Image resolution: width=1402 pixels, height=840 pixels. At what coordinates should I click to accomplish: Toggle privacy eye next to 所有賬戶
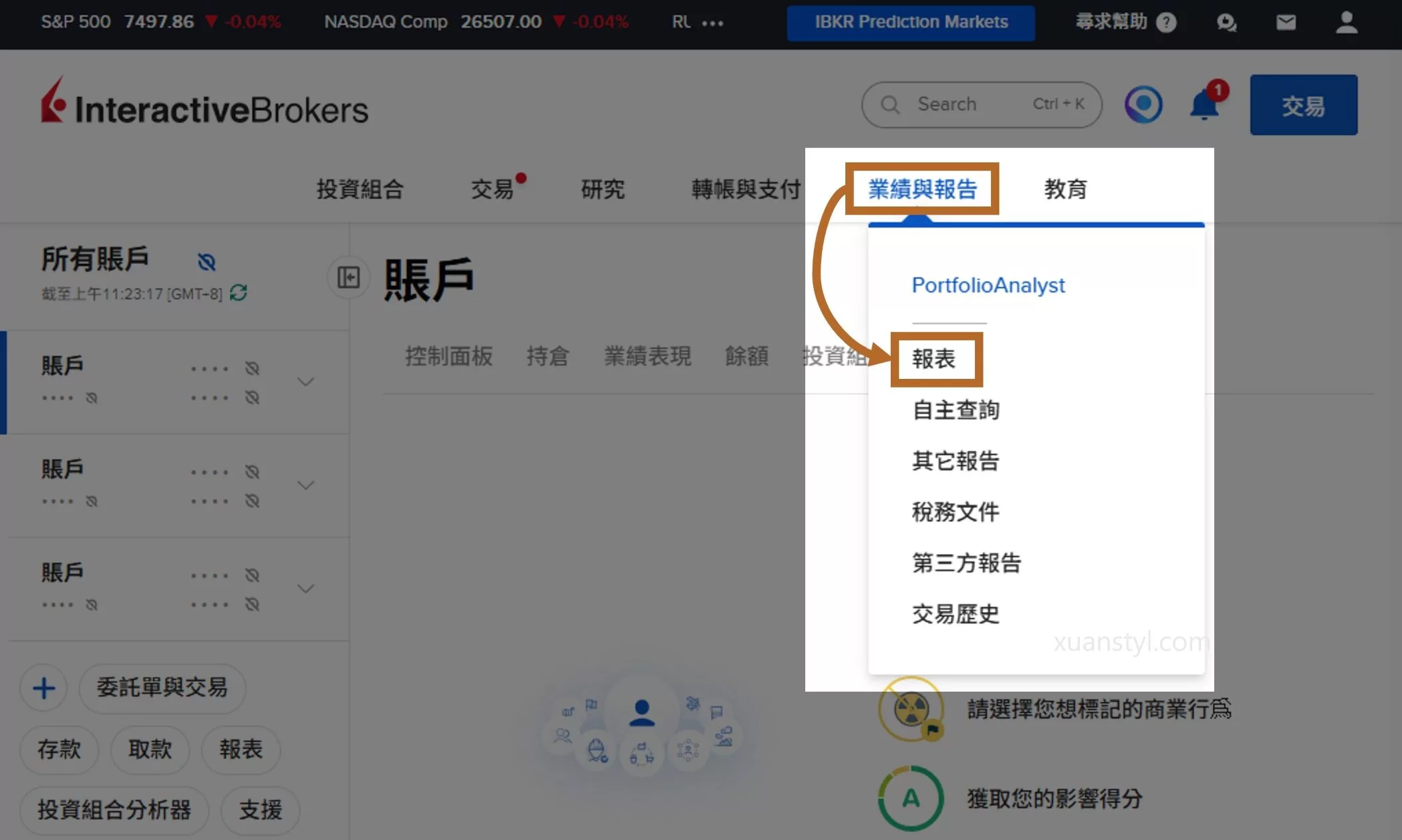pos(206,262)
